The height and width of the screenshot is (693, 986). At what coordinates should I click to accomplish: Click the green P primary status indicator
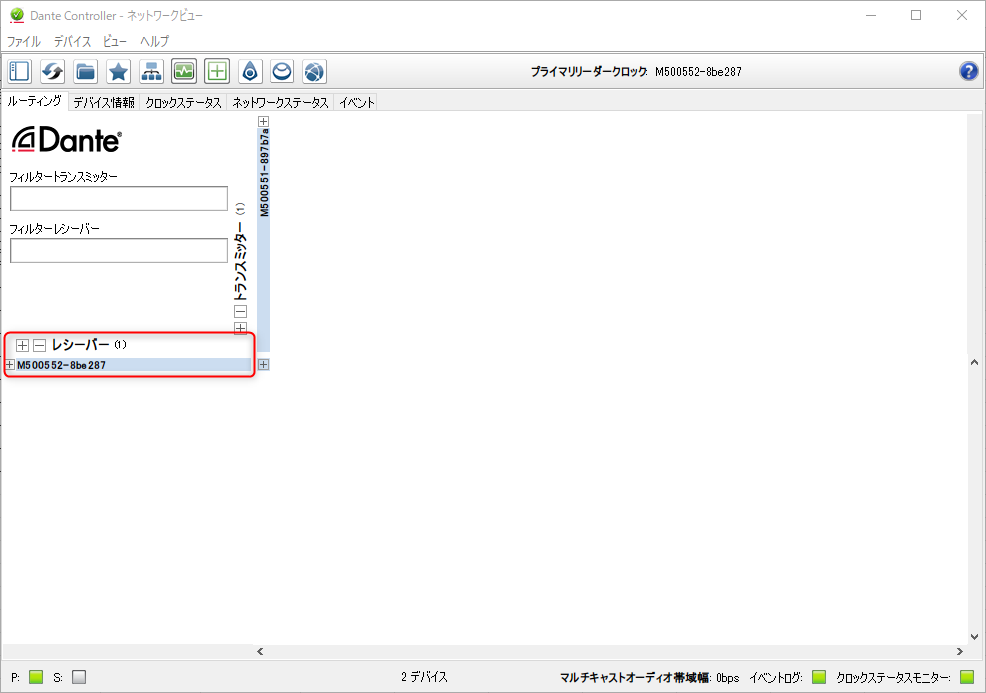coord(36,677)
